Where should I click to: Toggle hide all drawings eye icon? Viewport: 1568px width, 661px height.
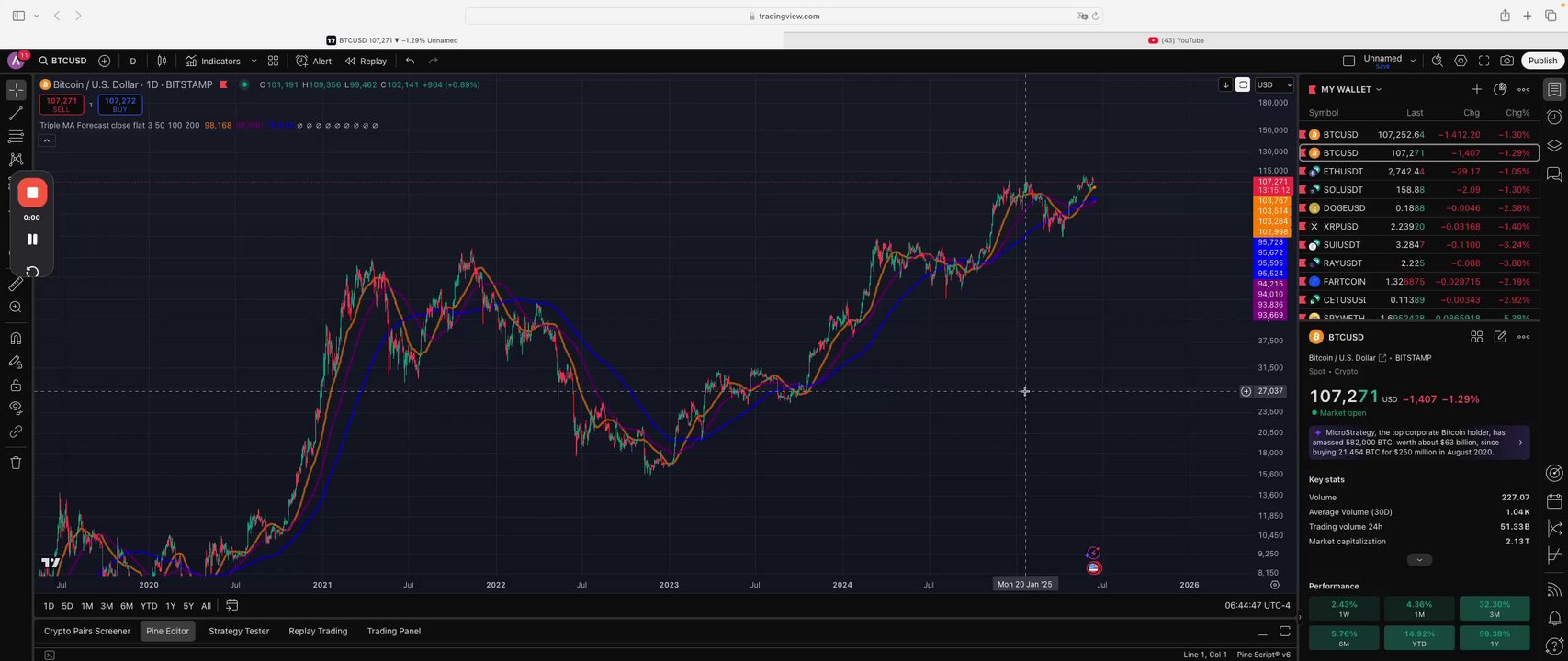(16, 408)
